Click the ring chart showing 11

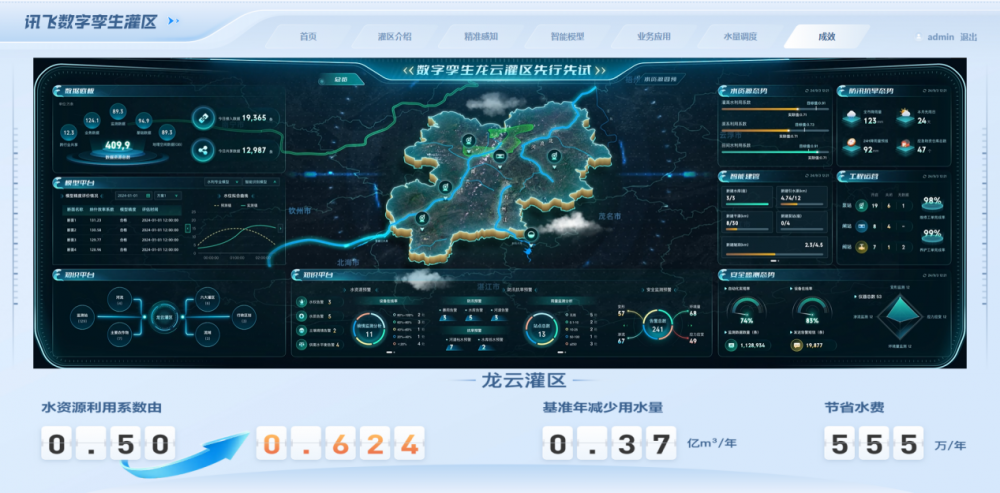point(369,329)
